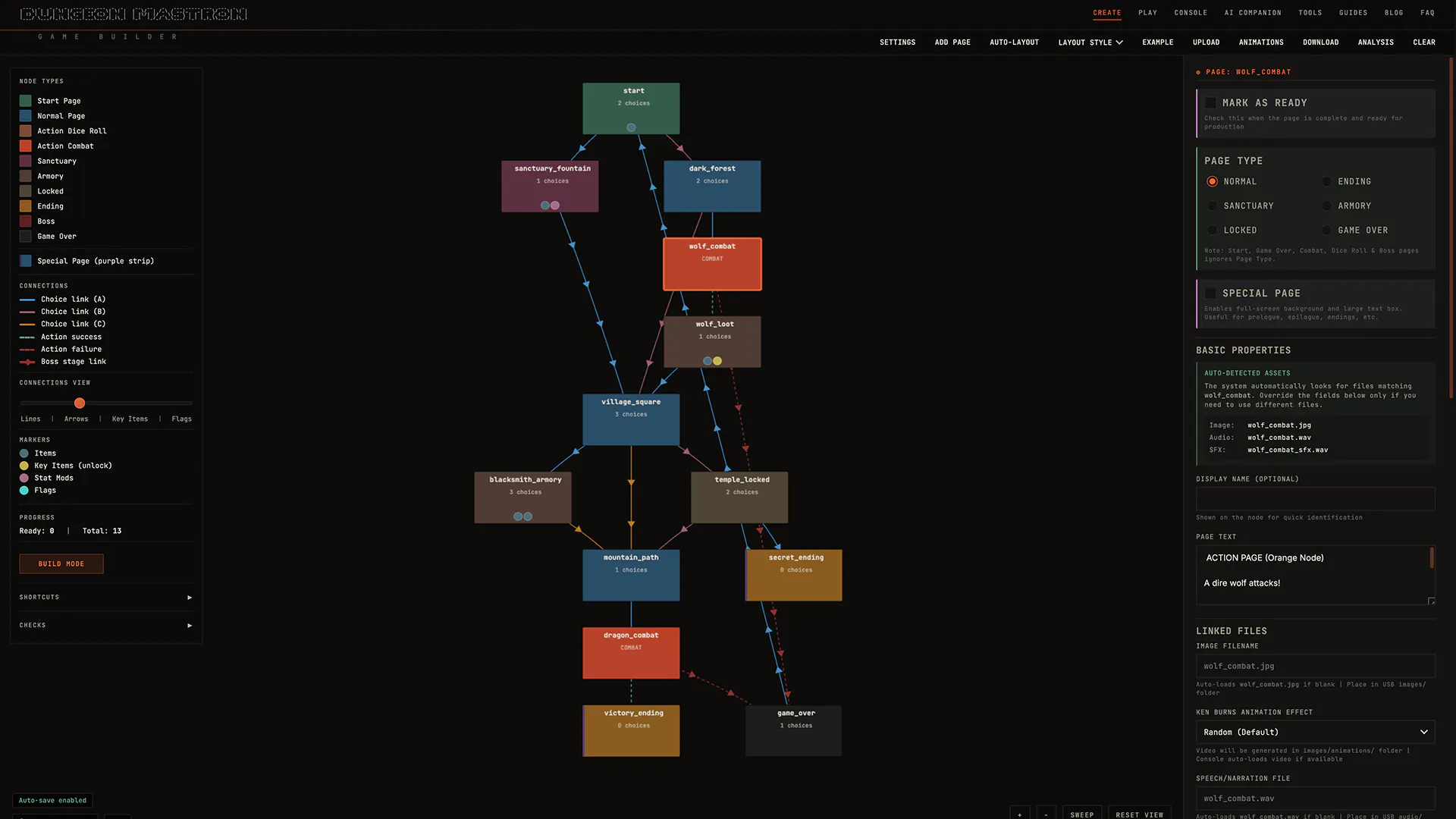The height and width of the screenshot is (819, 1456).
Task: Click the Action Combat red legend swatch
Action: click(x=26, y=146)
